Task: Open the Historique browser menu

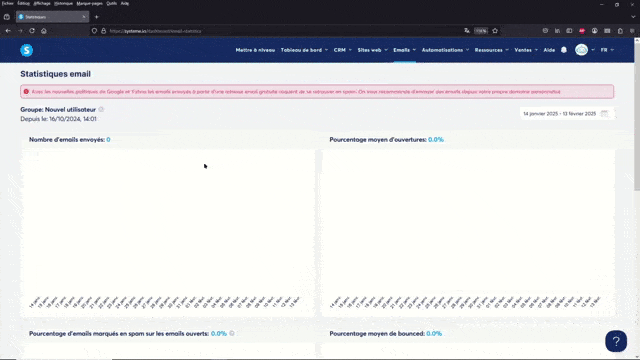Action: pyautogui.click(x=63, y=3)
